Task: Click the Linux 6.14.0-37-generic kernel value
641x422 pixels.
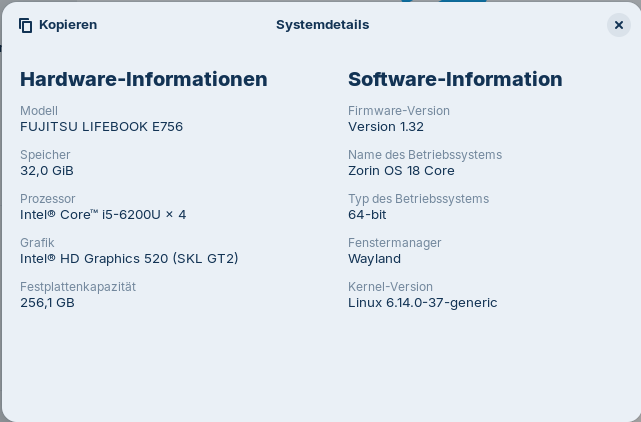Action: point(422,303)
